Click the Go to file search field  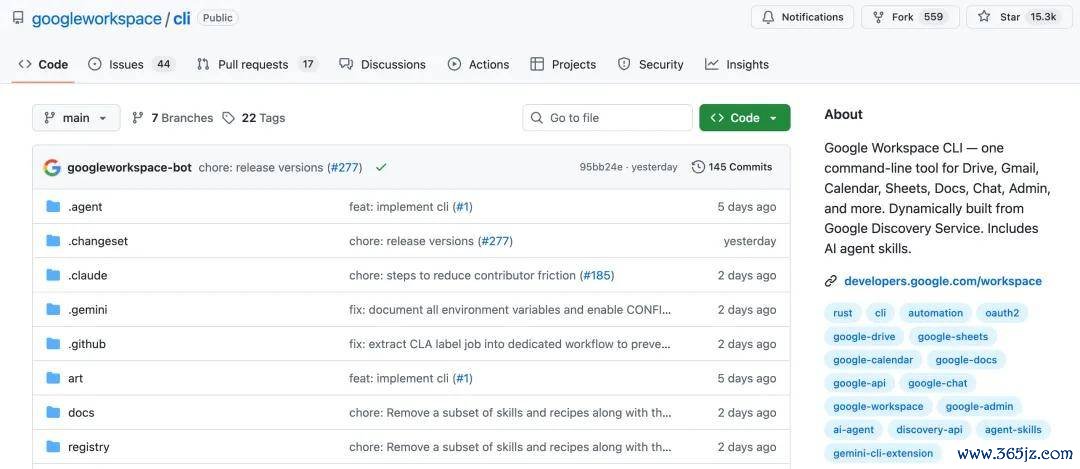tap(608, 118)
